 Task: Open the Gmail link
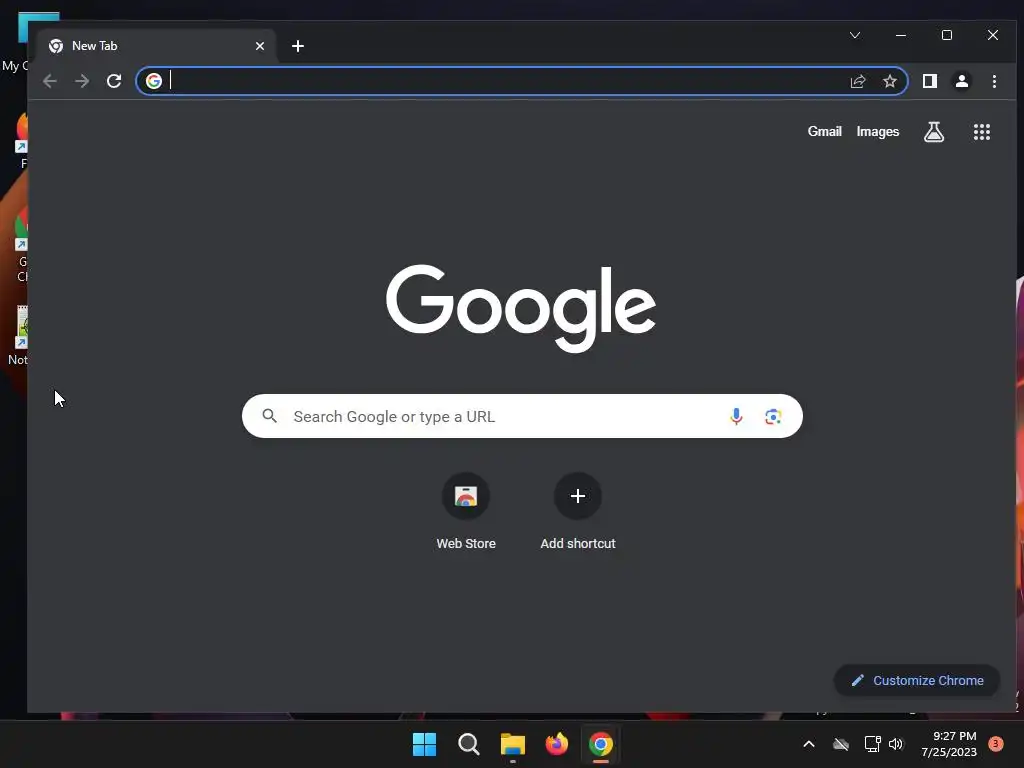[824, 132]
